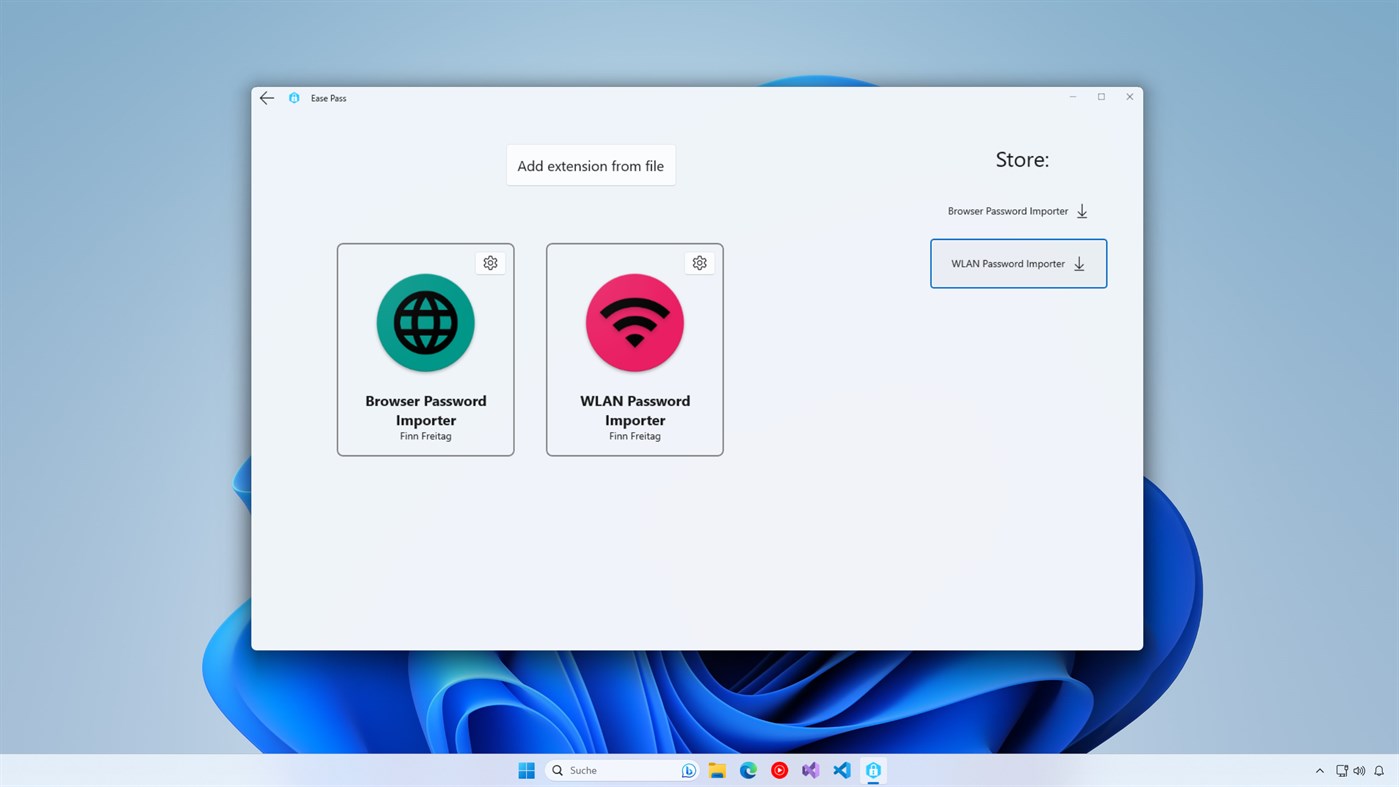
Task: Activate the Ease Pass taskbar icon
Action: [x=872, y=770]
